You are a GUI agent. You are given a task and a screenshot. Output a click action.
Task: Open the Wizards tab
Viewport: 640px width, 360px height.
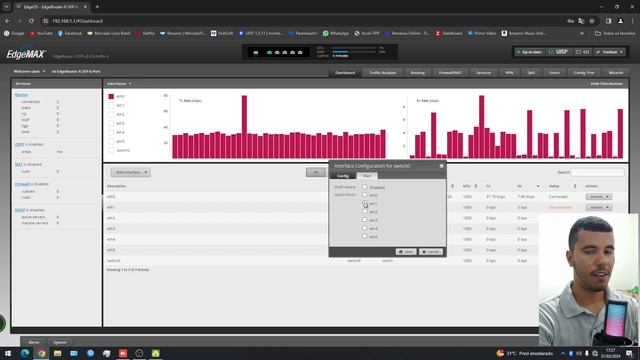[x=616, y=73]
